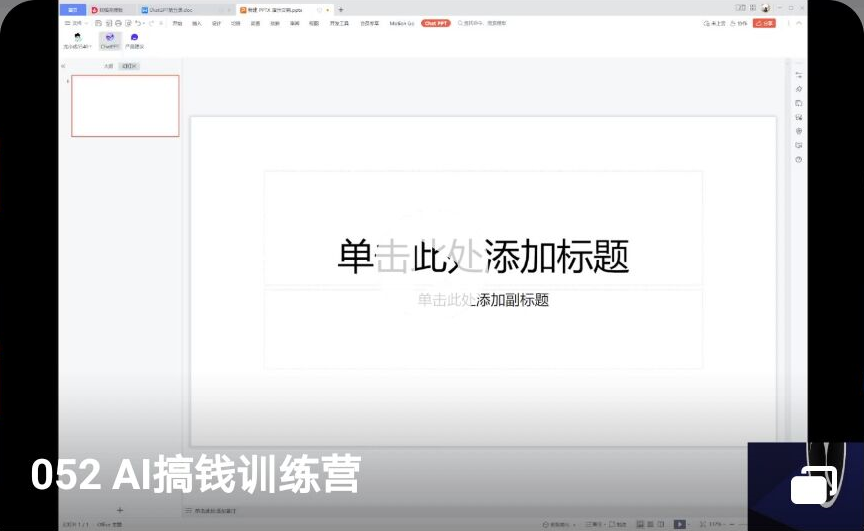This screenshot has height=531, width=864.
Task: Click the help question mark in right sidebar
Action: tap(798, 159)
